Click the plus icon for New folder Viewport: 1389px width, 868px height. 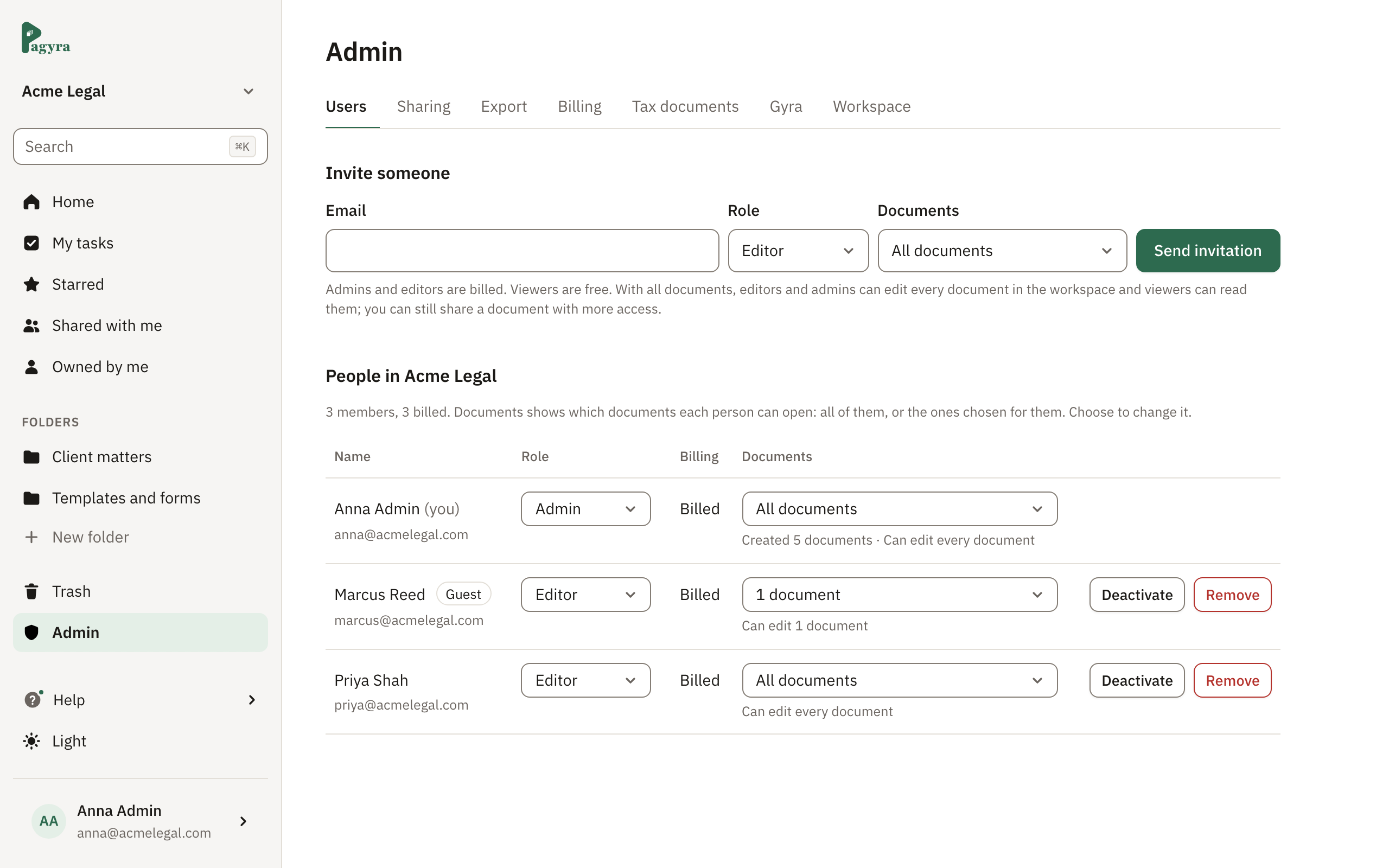31,537
